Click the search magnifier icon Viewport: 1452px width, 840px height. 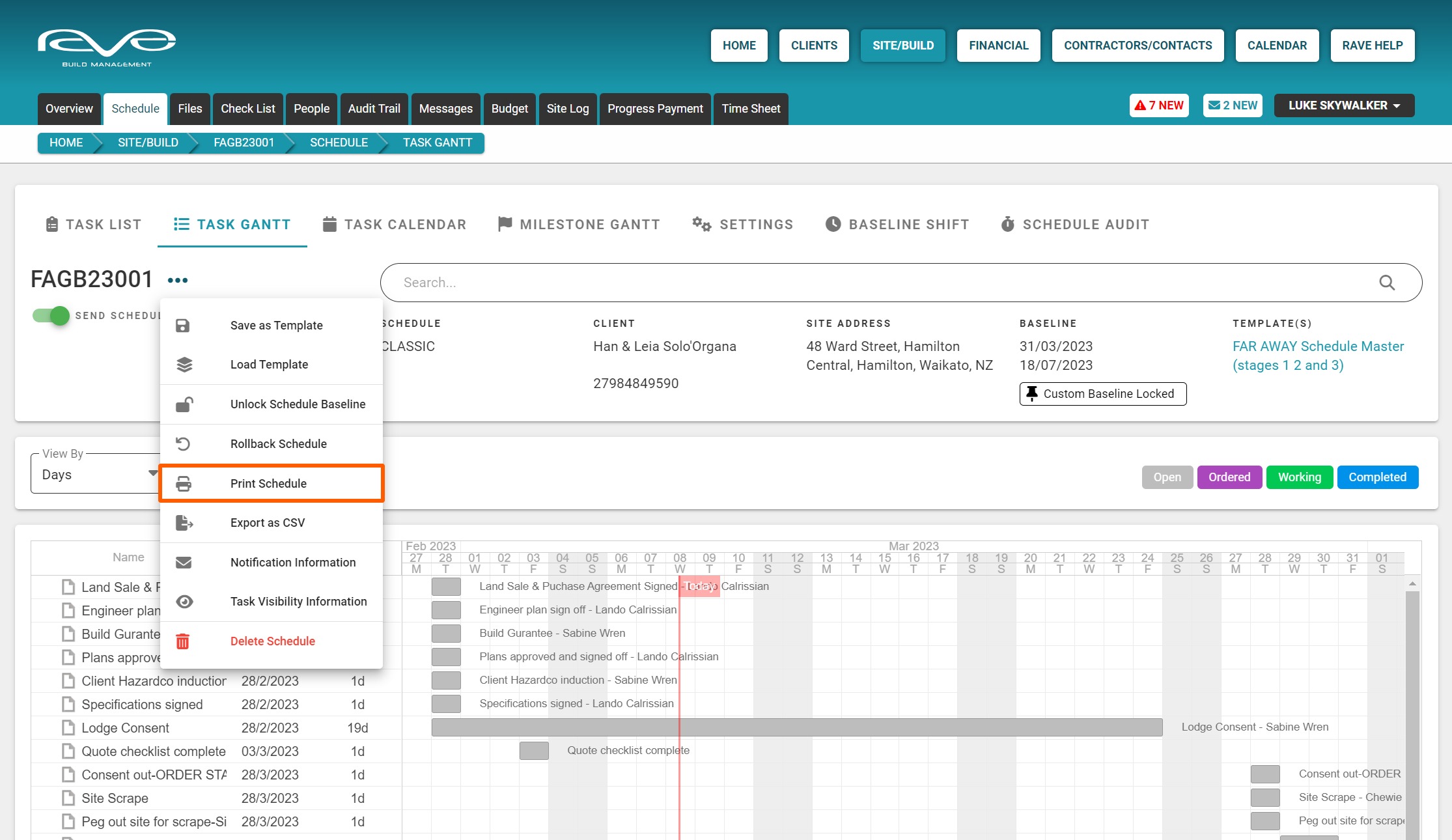click(x=1387, y=283)
